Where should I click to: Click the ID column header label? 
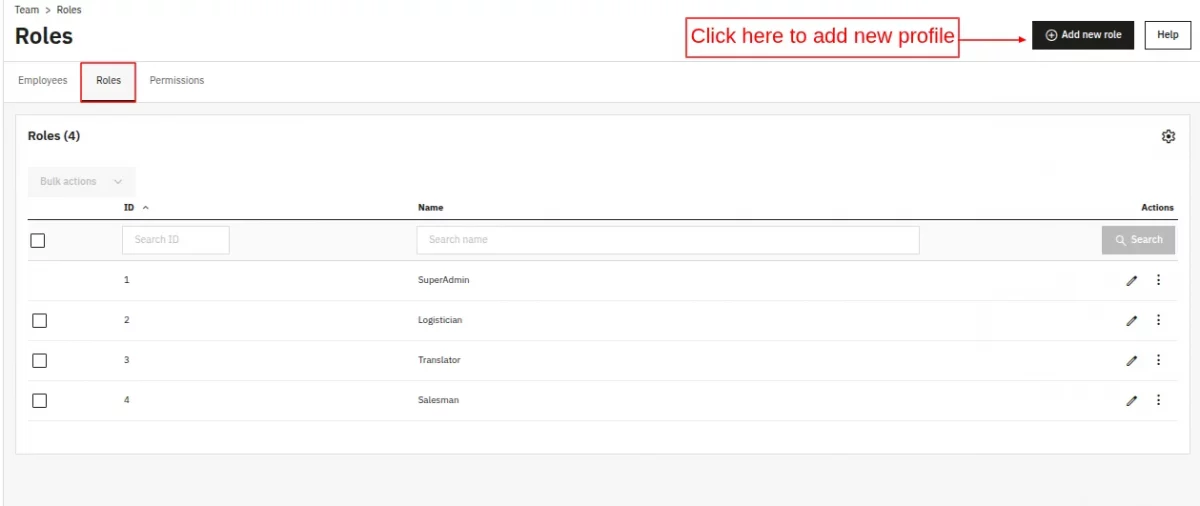[129, 208]
